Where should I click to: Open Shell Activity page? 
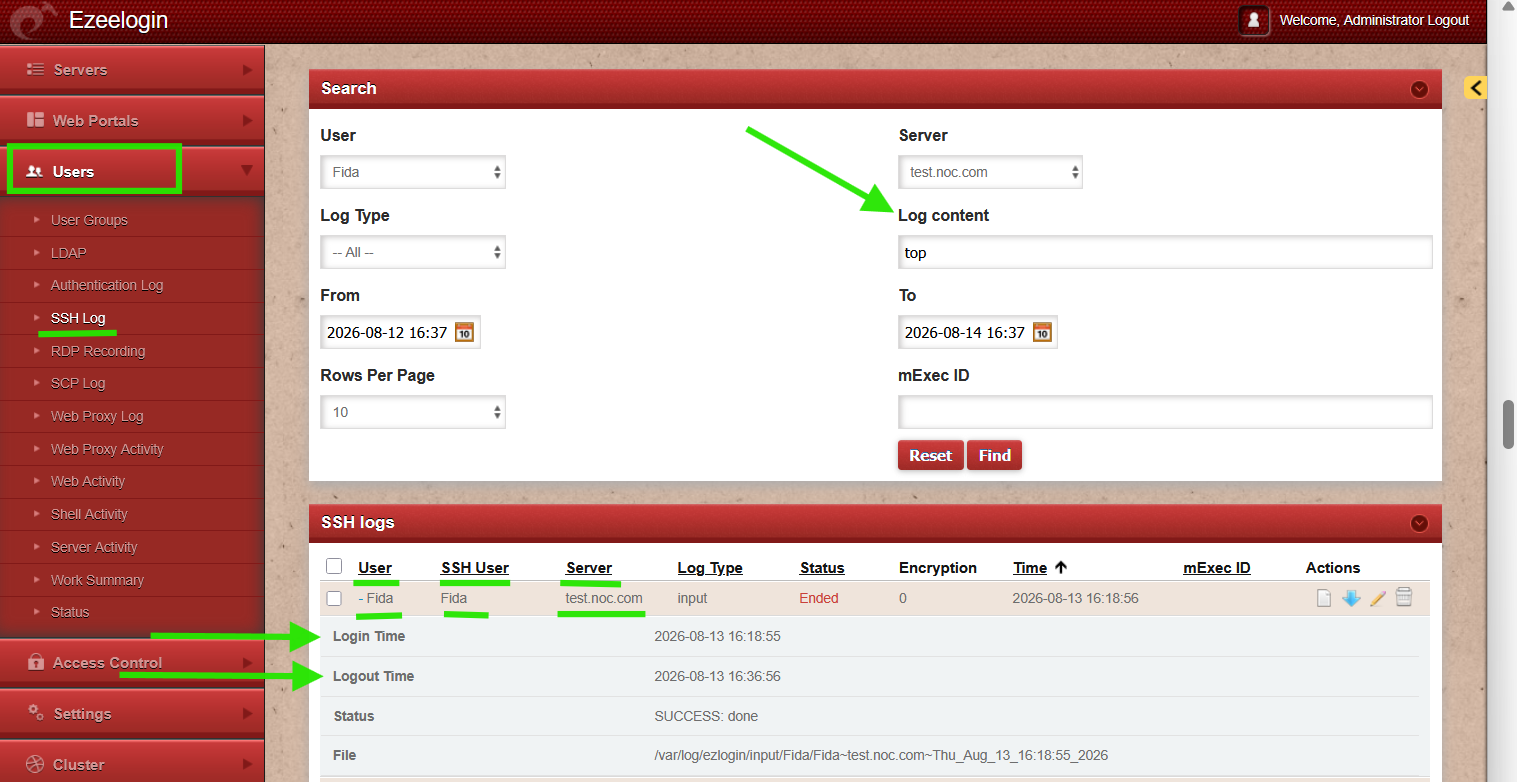click(x=89, y=514)
